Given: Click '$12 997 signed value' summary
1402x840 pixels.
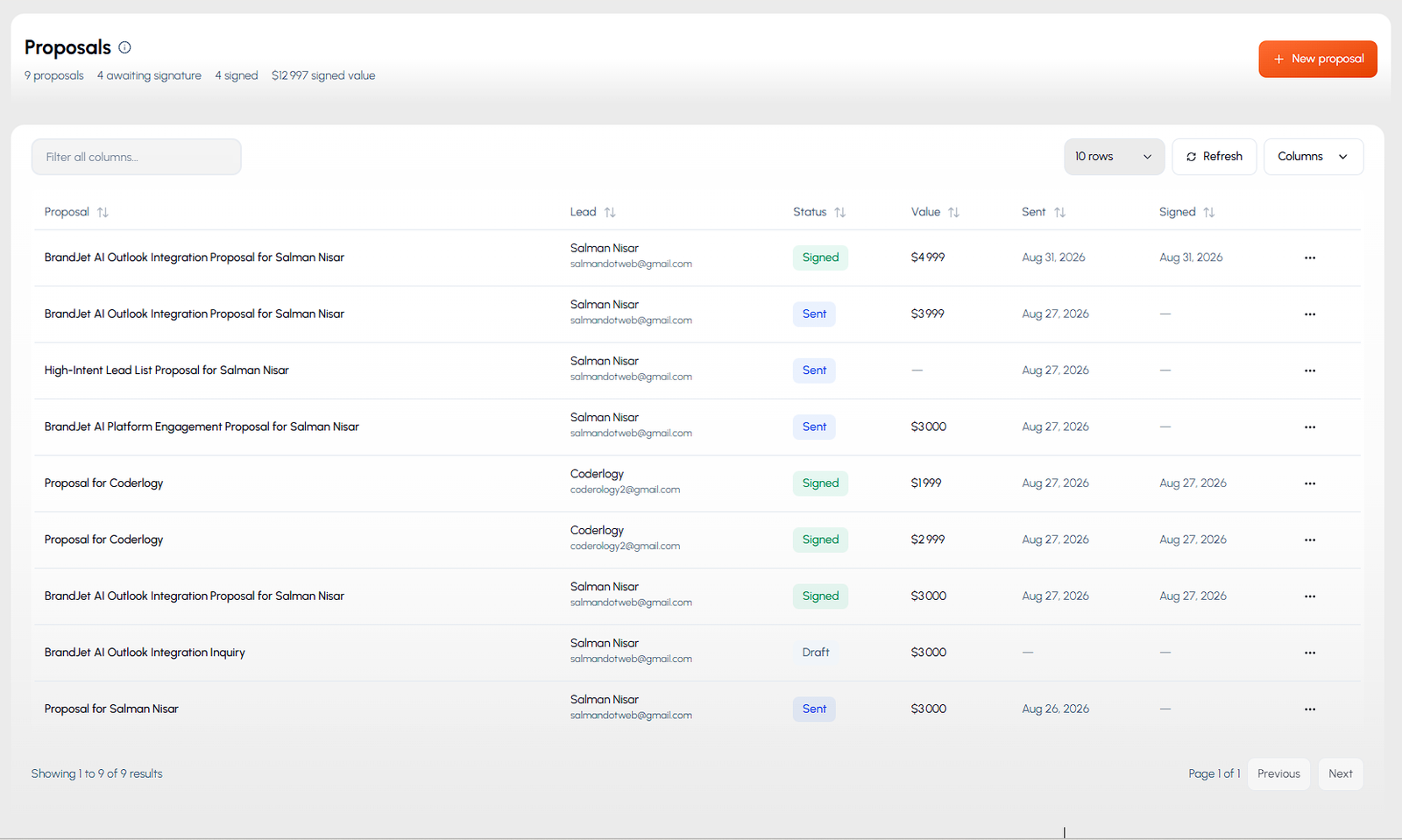Looking at the screenshot, I should 323,75.
